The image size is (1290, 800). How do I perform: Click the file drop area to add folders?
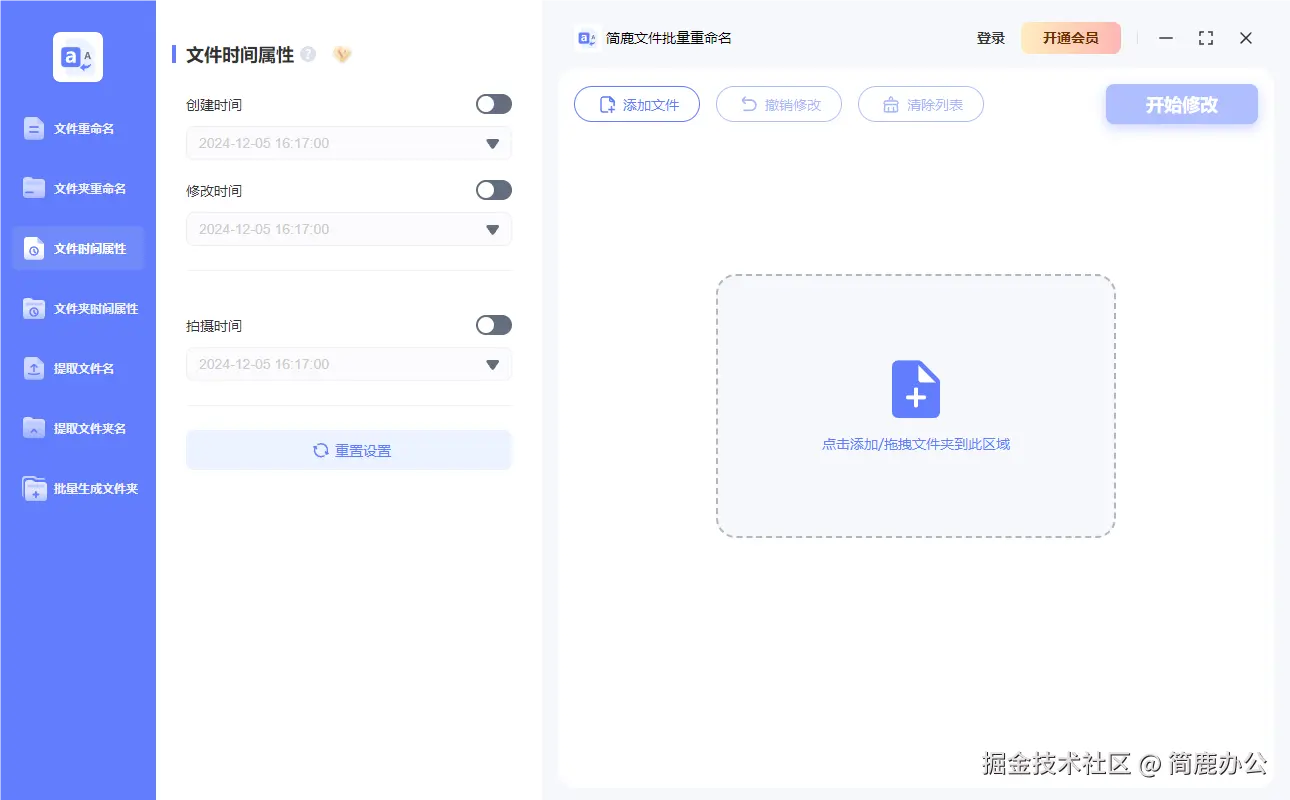pos(915,407)
